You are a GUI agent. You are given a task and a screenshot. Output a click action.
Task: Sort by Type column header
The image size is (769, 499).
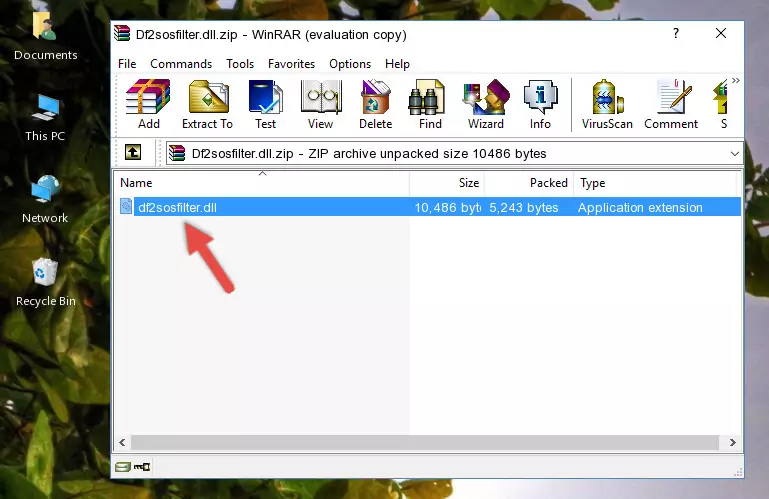tap(655, 183)
